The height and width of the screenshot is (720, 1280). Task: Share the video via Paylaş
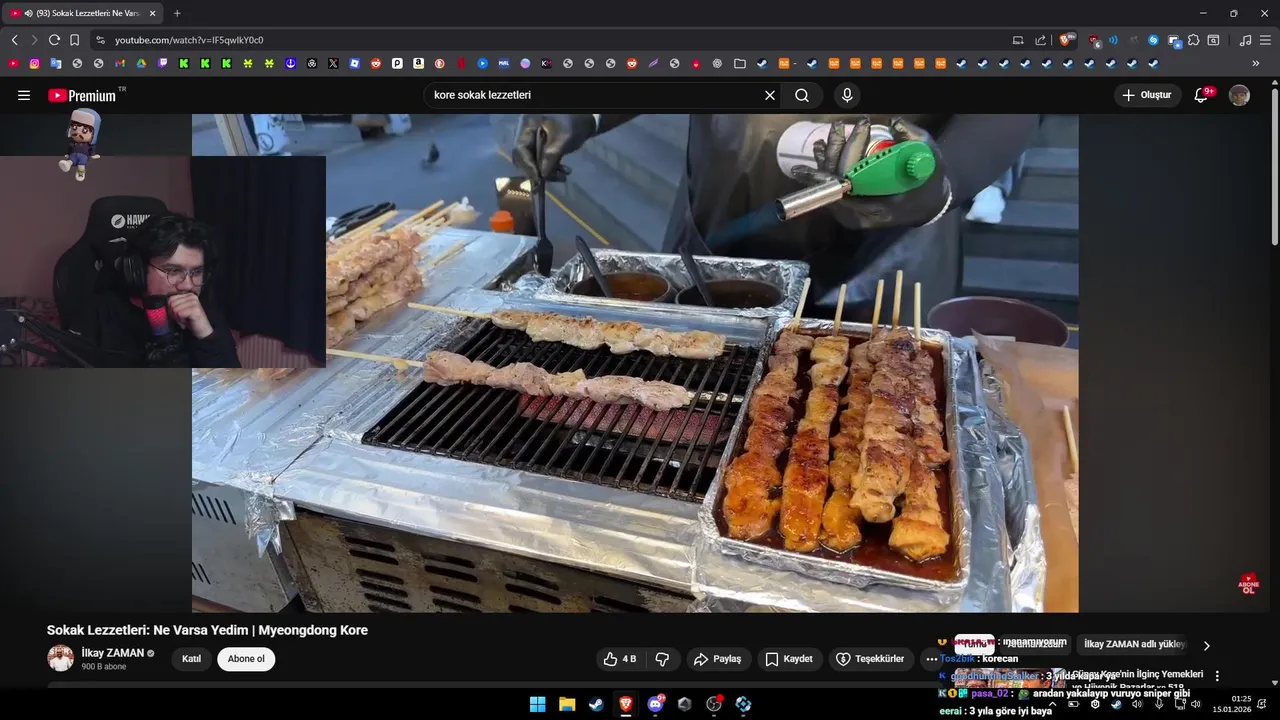pyautogui.click(x=718, y=659)
